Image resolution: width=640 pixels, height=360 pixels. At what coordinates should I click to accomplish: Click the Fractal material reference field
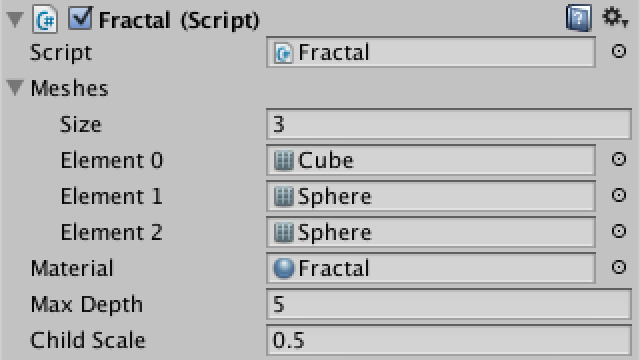point(431,268)
